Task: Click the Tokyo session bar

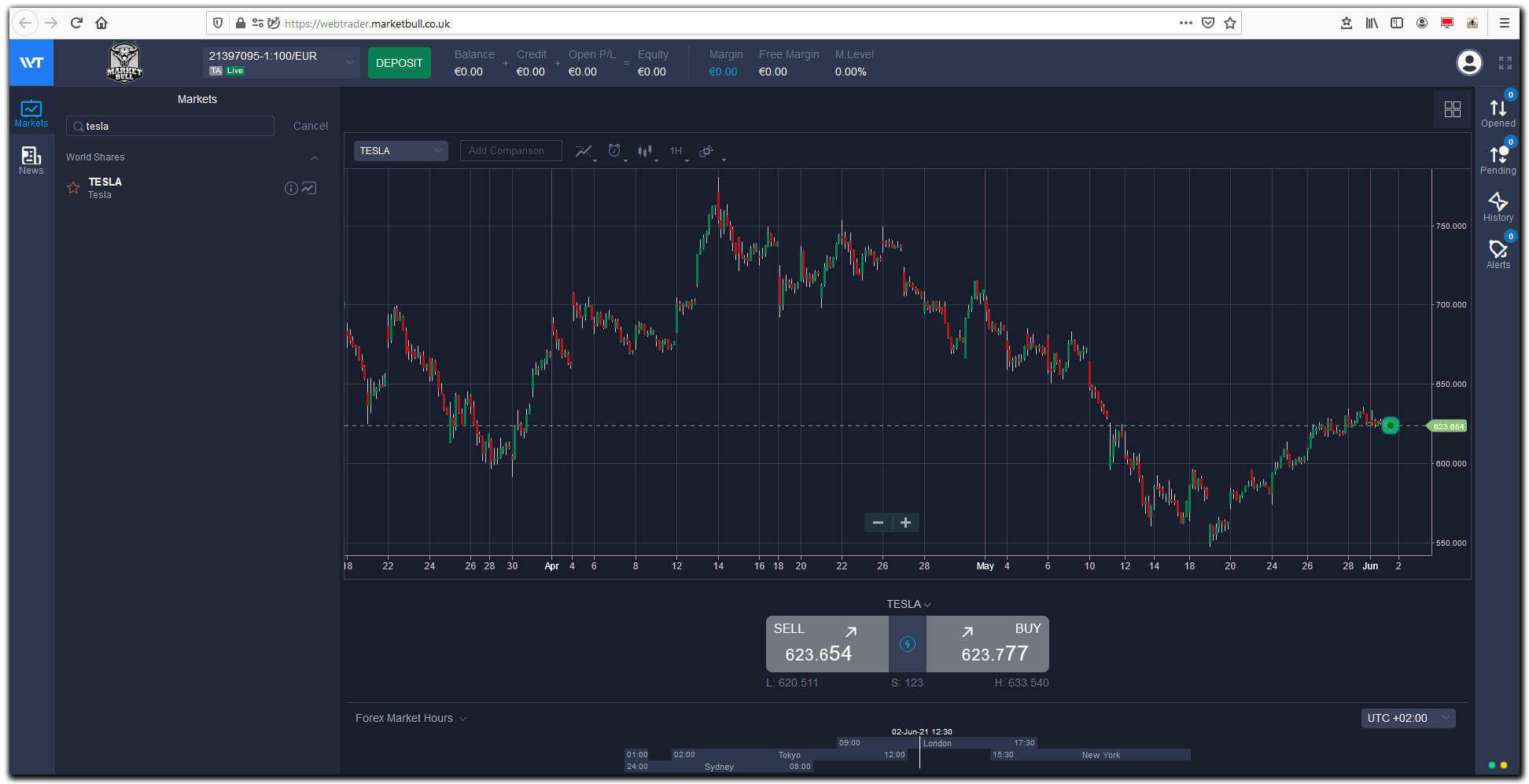Action: 789,755
